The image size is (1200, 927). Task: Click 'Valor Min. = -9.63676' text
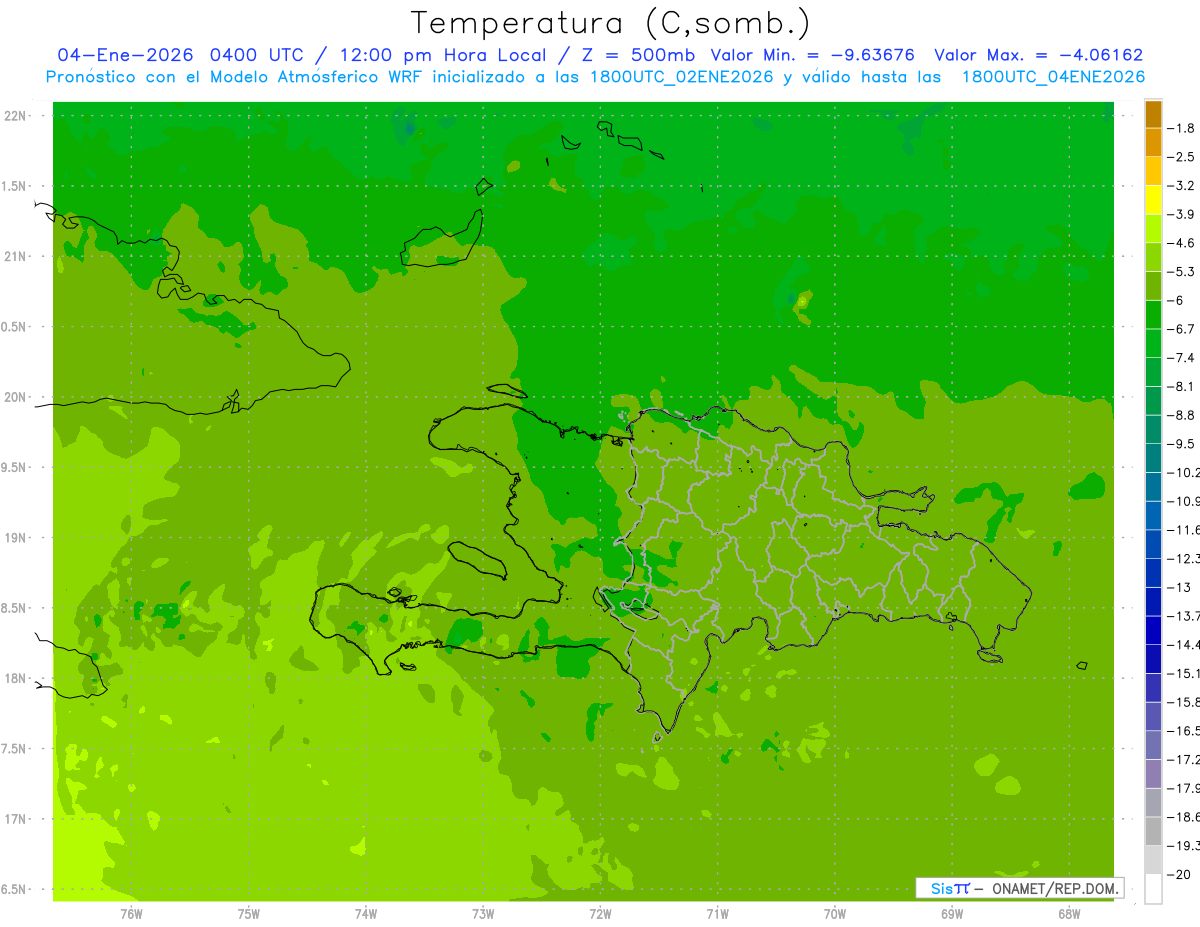(813, 55)
